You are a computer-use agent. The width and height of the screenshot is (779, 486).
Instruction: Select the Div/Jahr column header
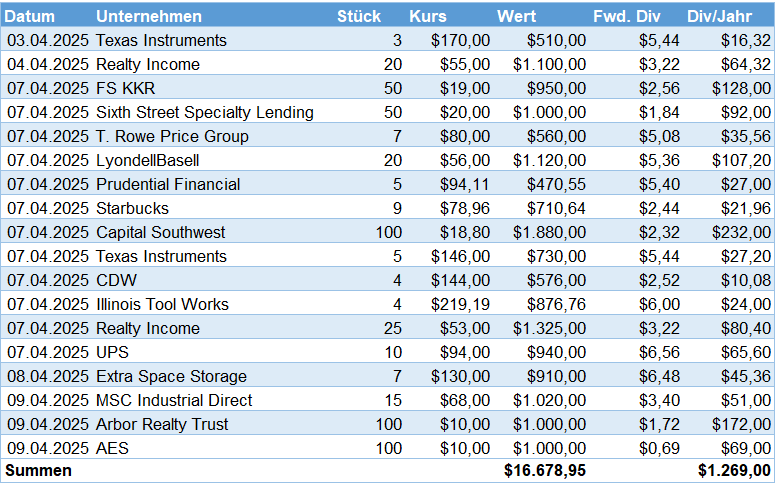coord(719,16)
